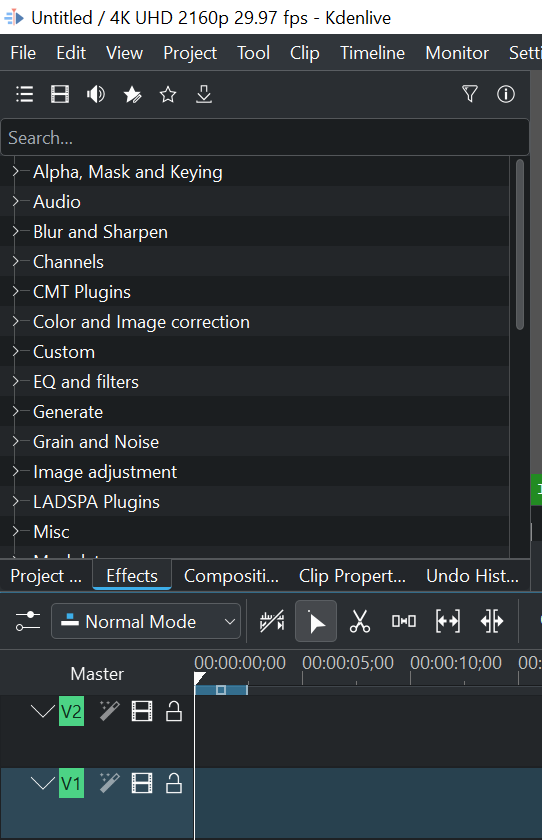
Task: Click the Master button
Action: coord(97,673)
